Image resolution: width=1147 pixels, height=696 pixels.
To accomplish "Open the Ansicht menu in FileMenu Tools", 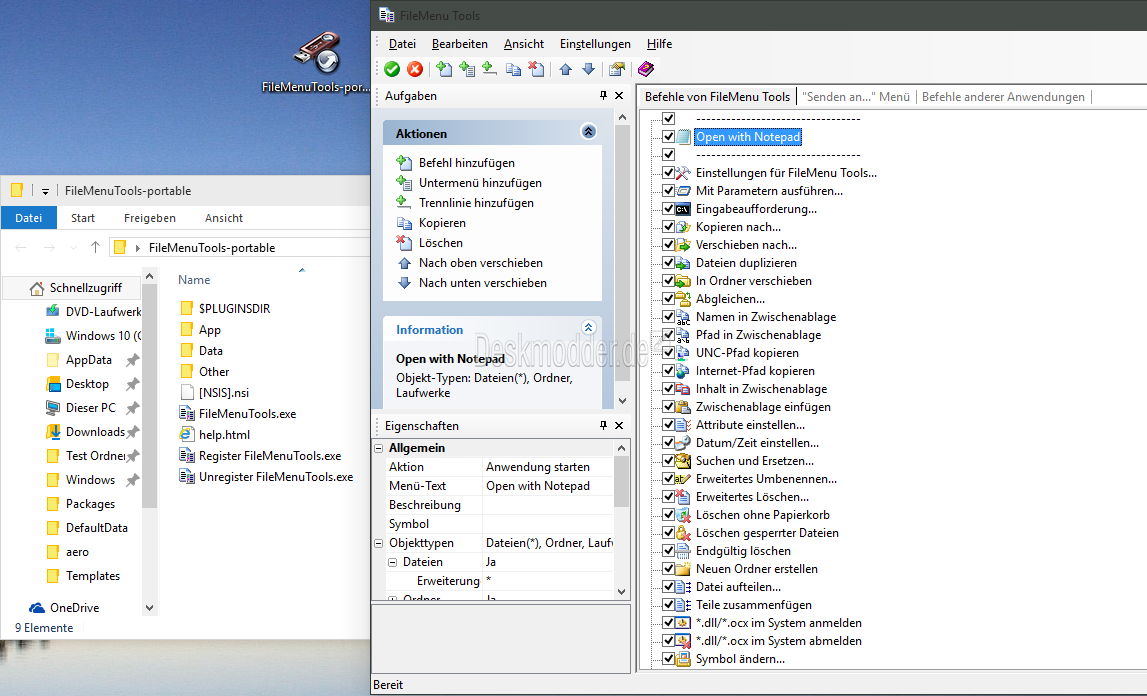I will point(524,44).
